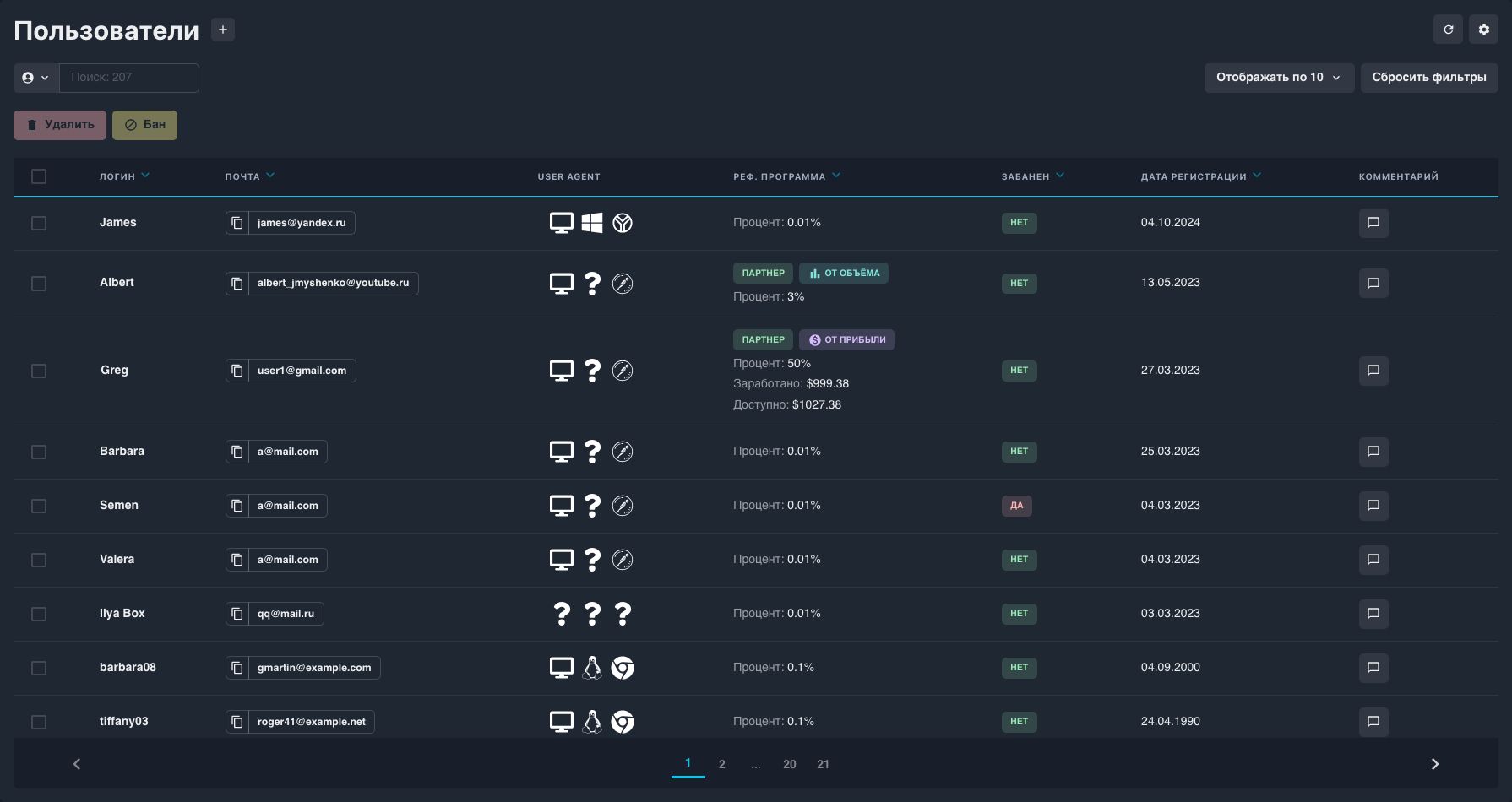Open comment for Albert
Viewport: 1512px width, 802px height.
tap(1373, 283)
